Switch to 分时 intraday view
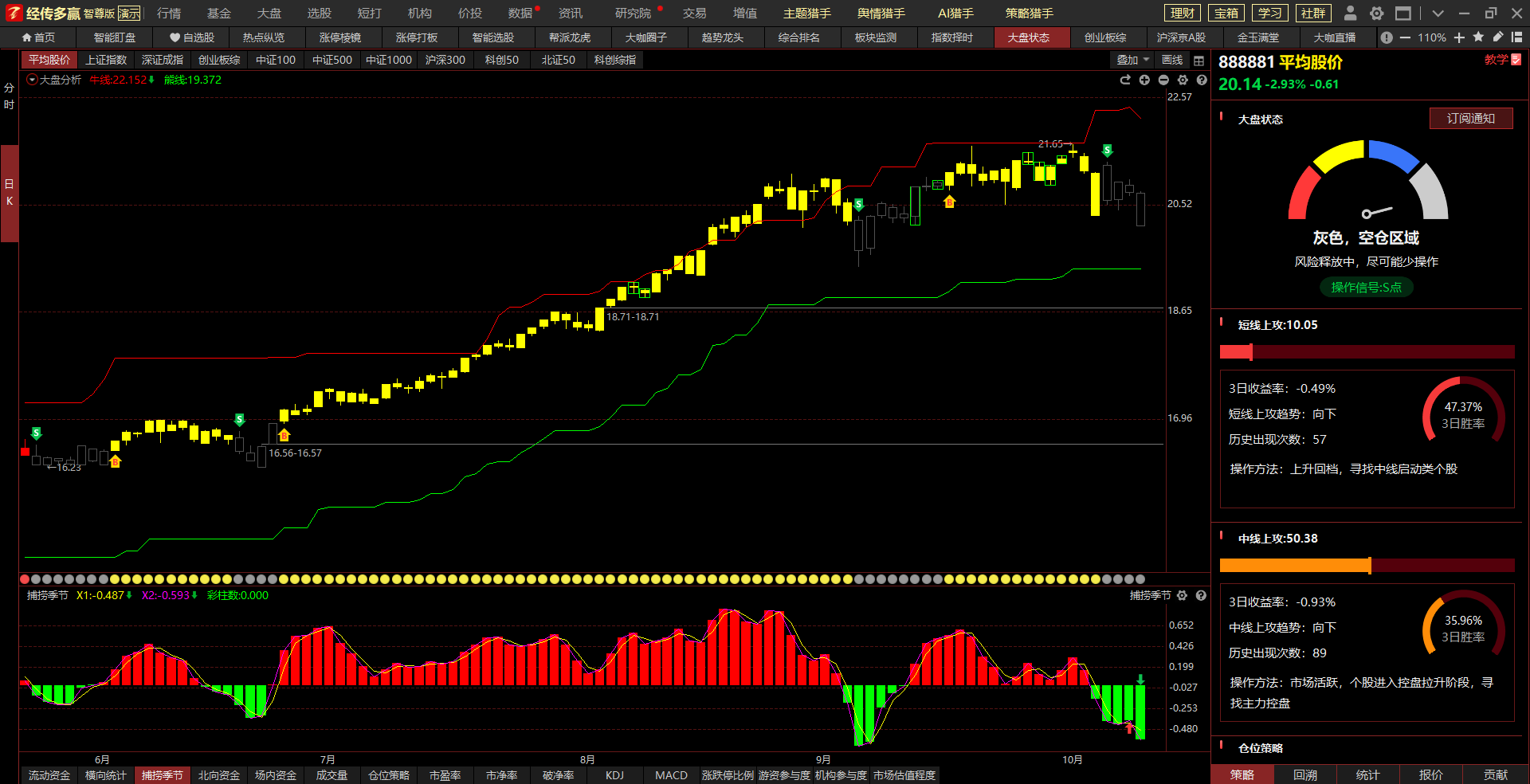The image size is (1530, 784). (x=9, y=96)
